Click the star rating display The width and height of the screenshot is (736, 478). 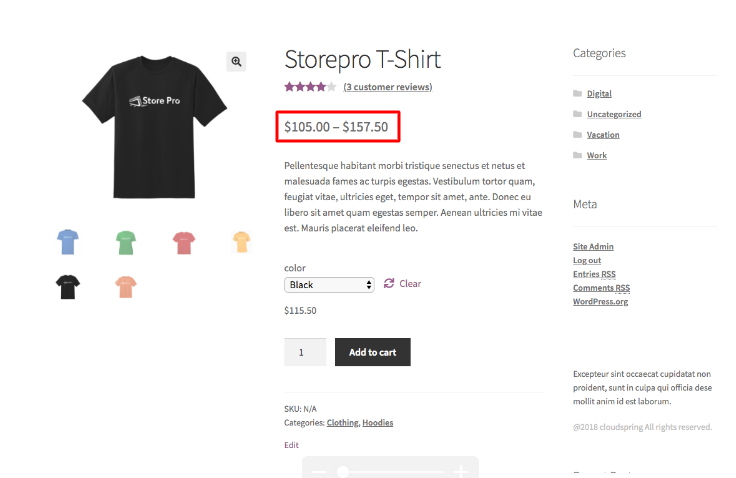coord(310,87)
